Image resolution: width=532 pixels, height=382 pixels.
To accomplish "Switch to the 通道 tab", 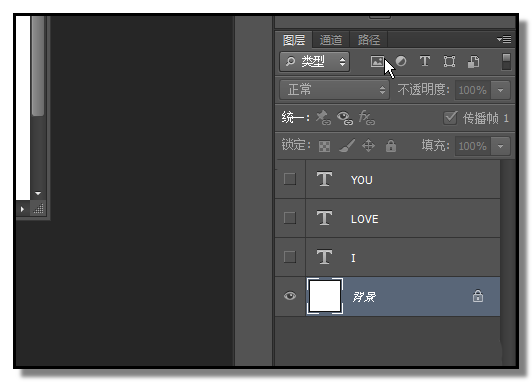I will [x=331, y=40].
